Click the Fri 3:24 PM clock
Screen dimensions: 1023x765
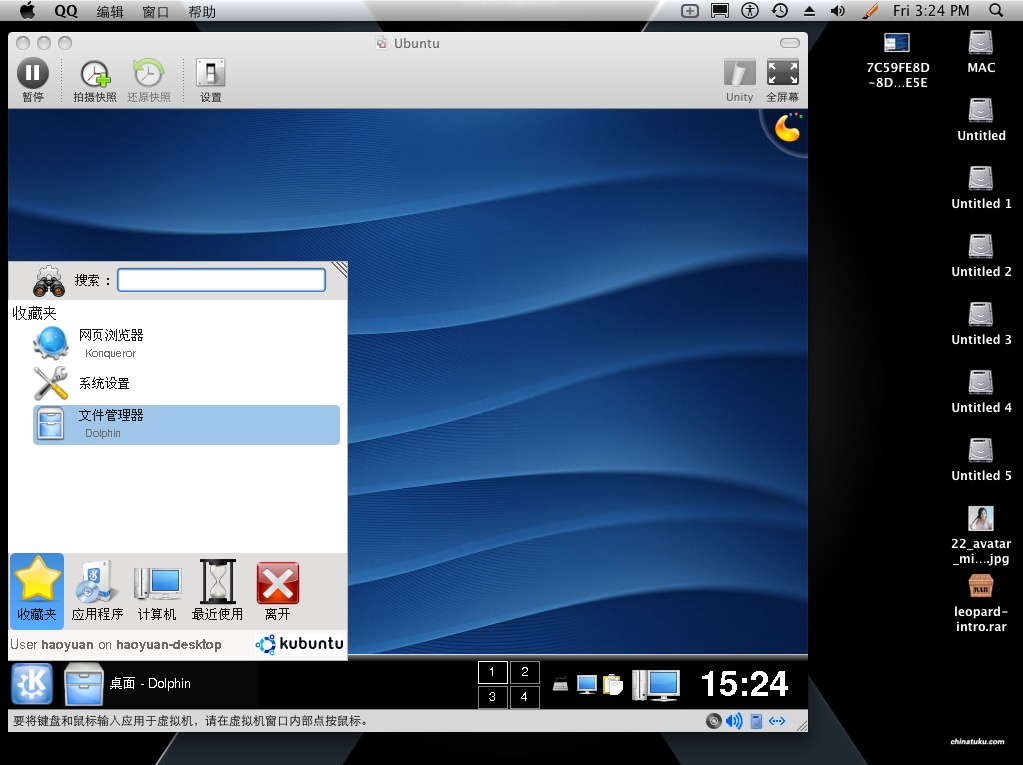point(931,11)
